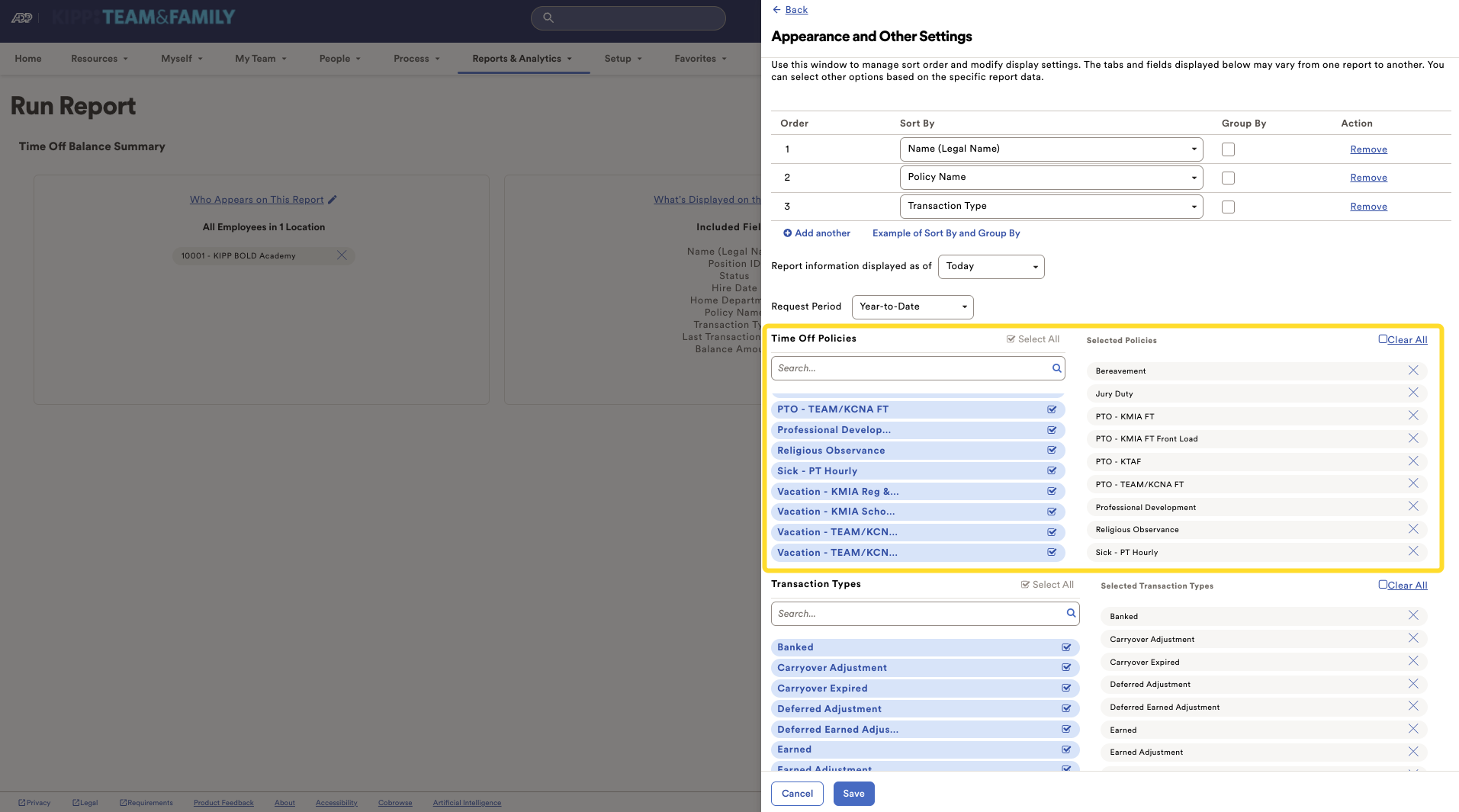Enable Group By for Name (Legal Name)
Viewport: 1459px width, 812px height.
click(1228, 149)
